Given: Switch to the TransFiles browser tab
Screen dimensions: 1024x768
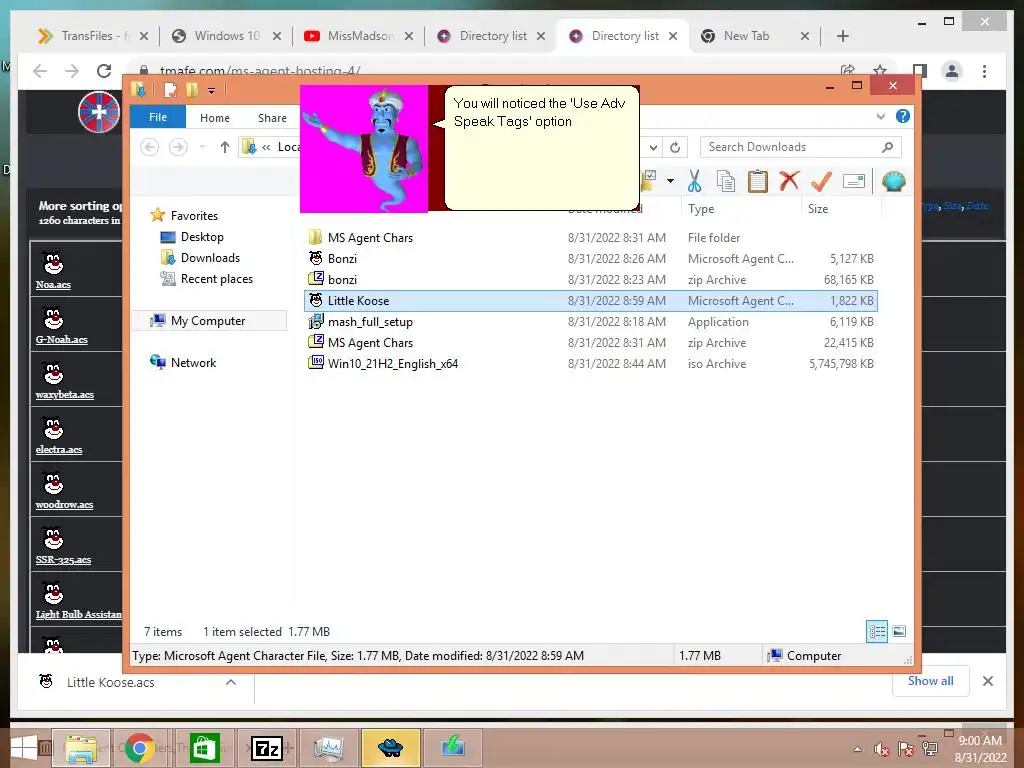Looking at the screenshot, I should 92,36.
